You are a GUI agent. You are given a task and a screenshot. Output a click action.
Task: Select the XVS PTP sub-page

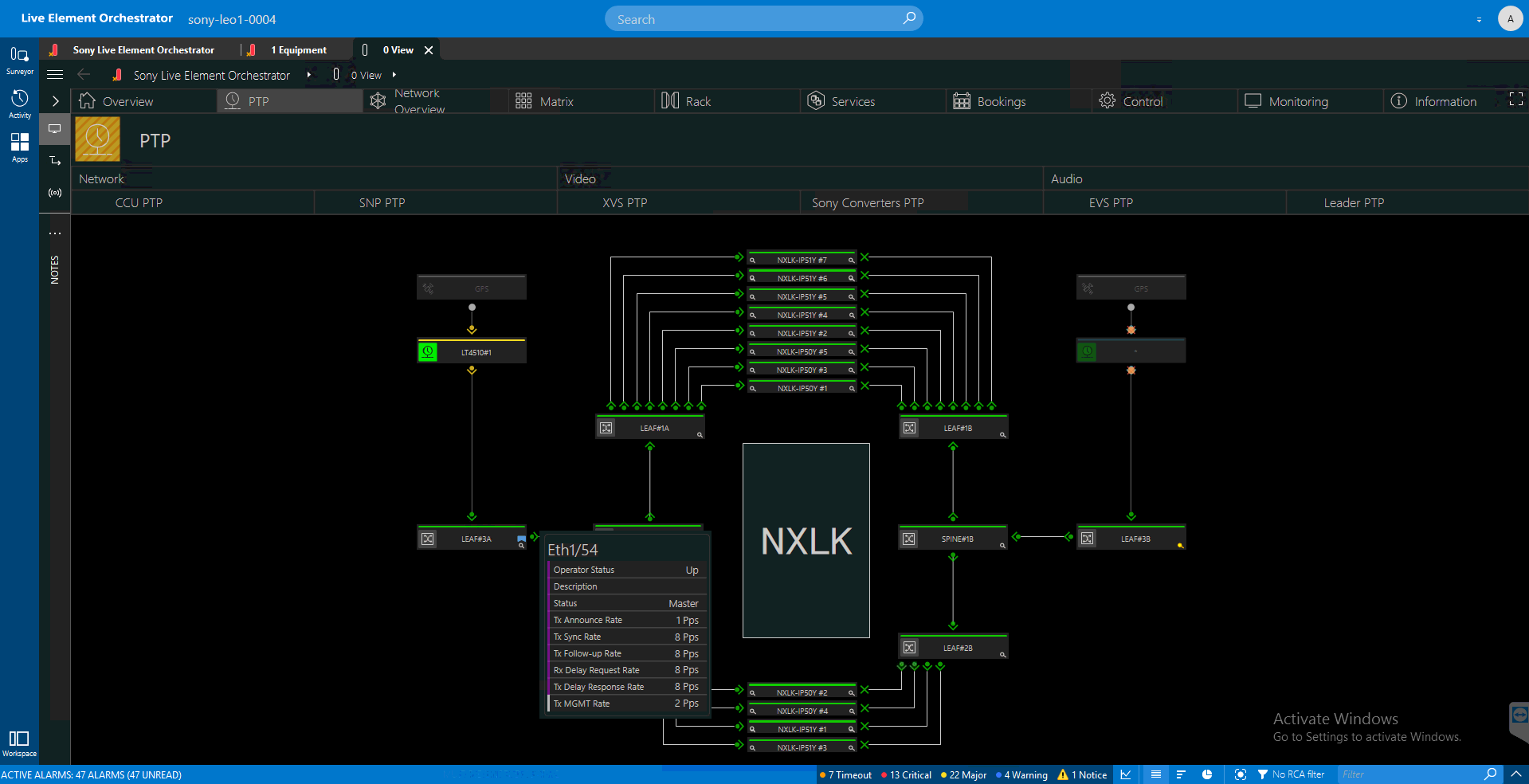coord(679,203)
